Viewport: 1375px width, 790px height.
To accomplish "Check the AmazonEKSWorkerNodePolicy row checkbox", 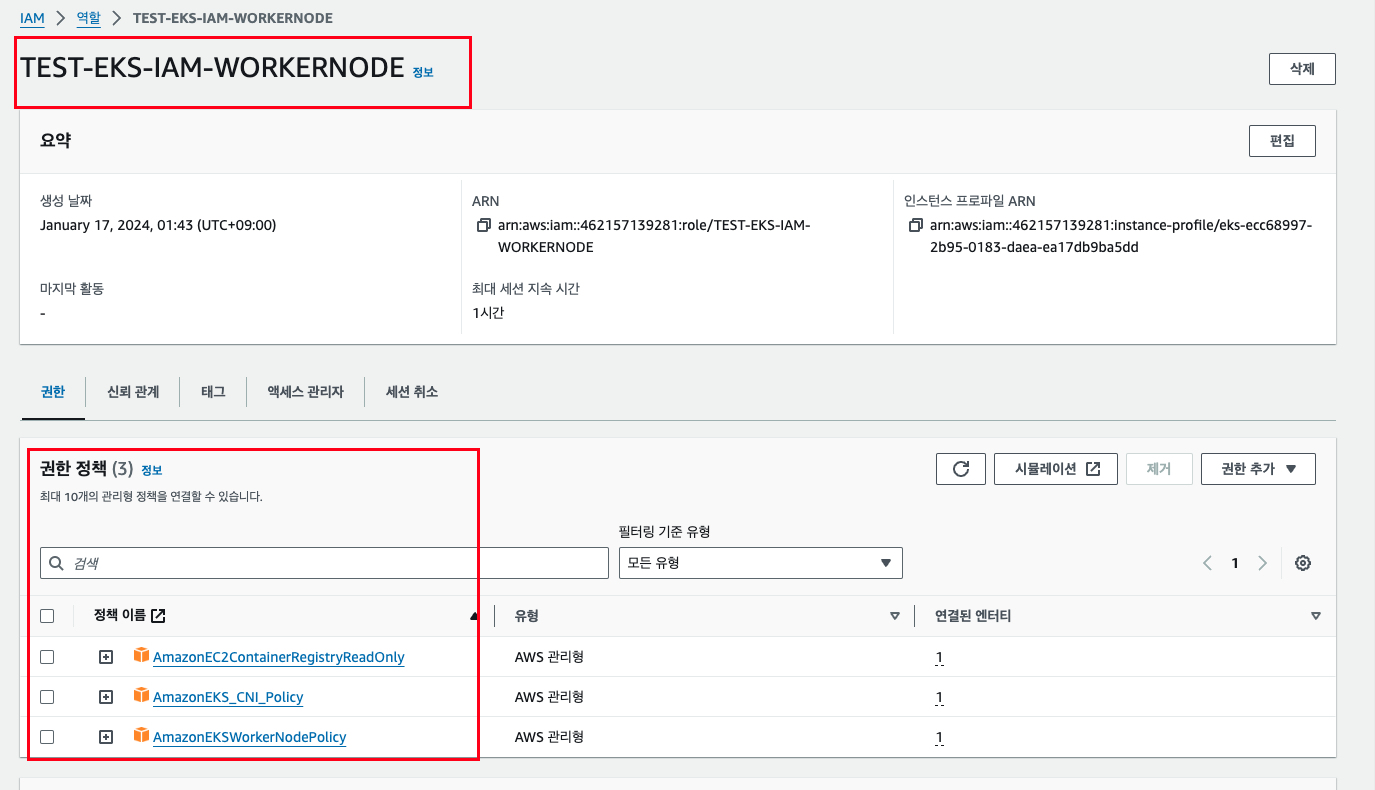I will [47, 737].
